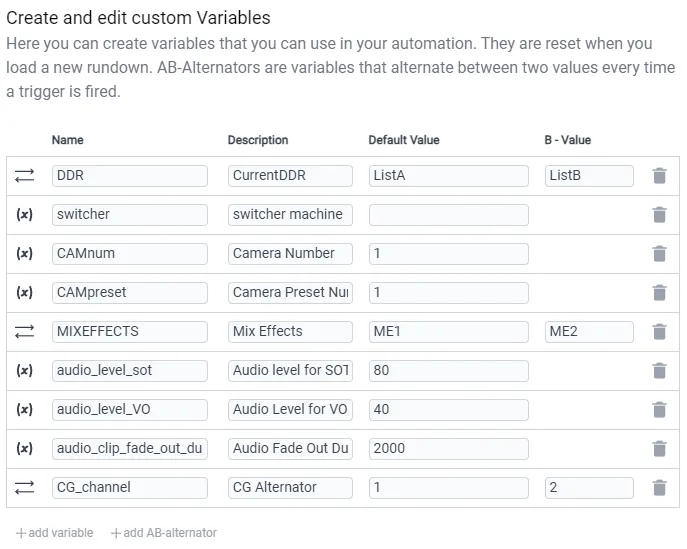The image size is (687, 549).
Task: Edit the MIXEFFECTS name field
Action: 130,332
